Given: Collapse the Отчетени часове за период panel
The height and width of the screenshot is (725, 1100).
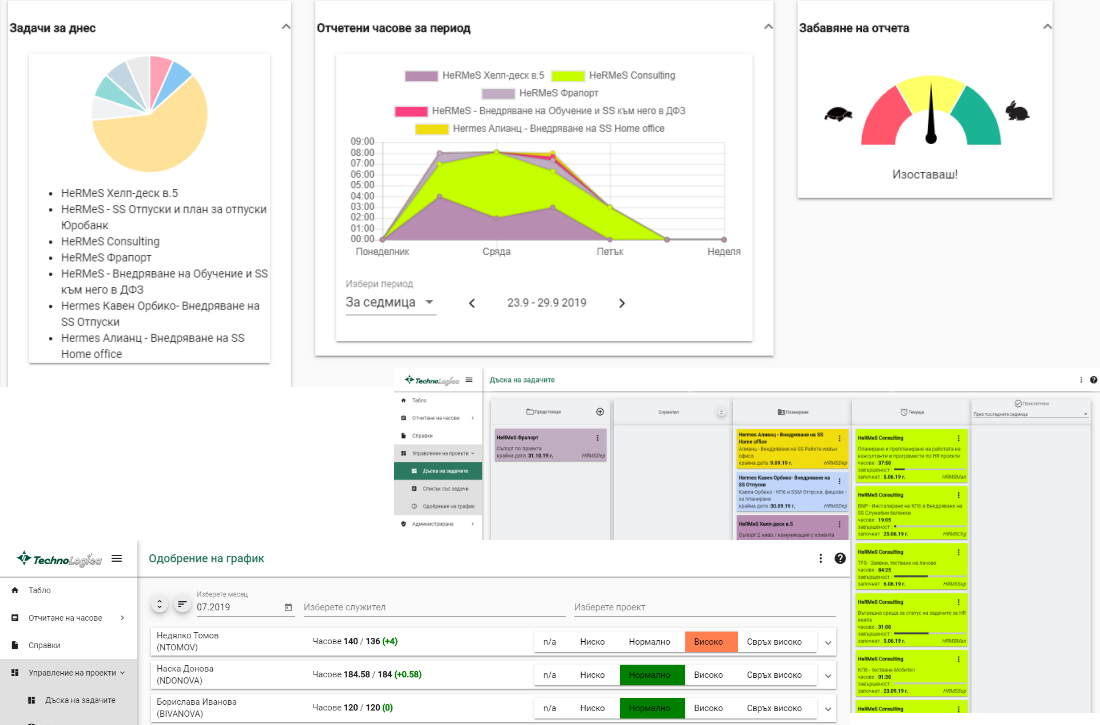Looking at the screenshot, I should [768, 27].
